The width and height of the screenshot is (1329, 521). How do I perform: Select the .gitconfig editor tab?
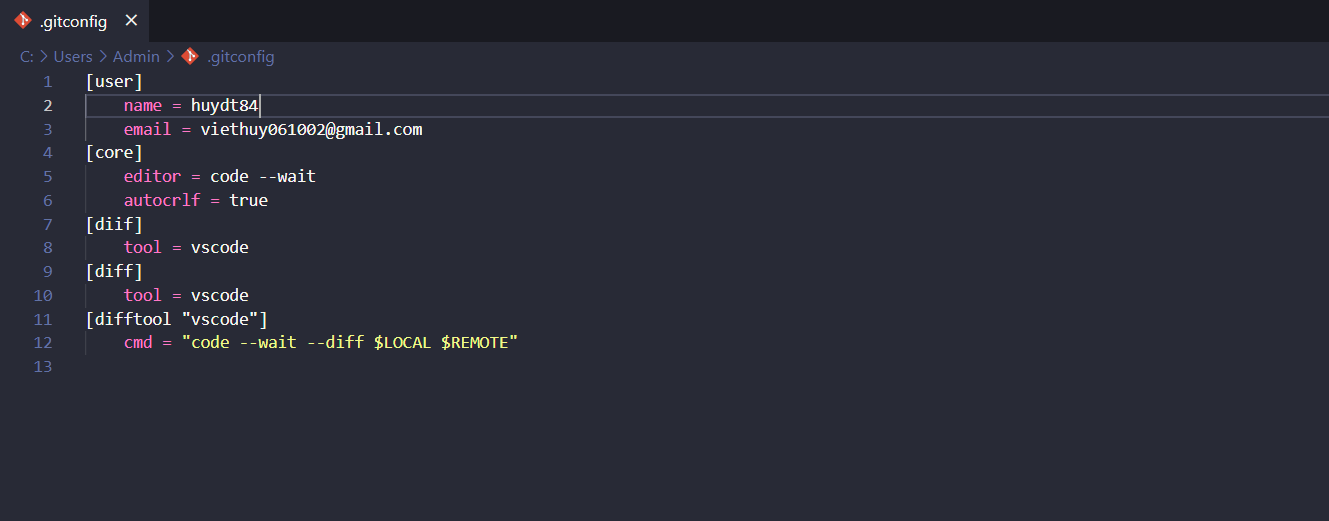pos(77,21)
